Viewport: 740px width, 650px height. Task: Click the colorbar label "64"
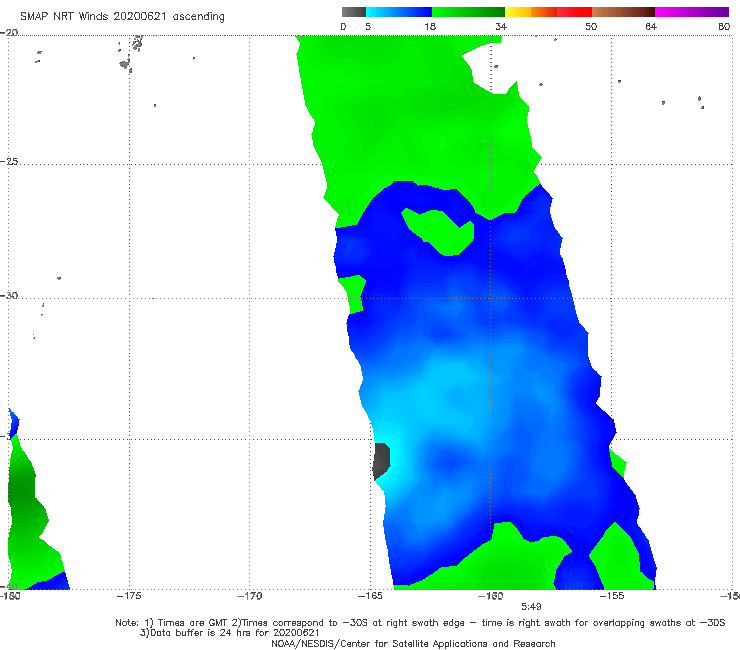pyautogui.click(x=651, y=27)
